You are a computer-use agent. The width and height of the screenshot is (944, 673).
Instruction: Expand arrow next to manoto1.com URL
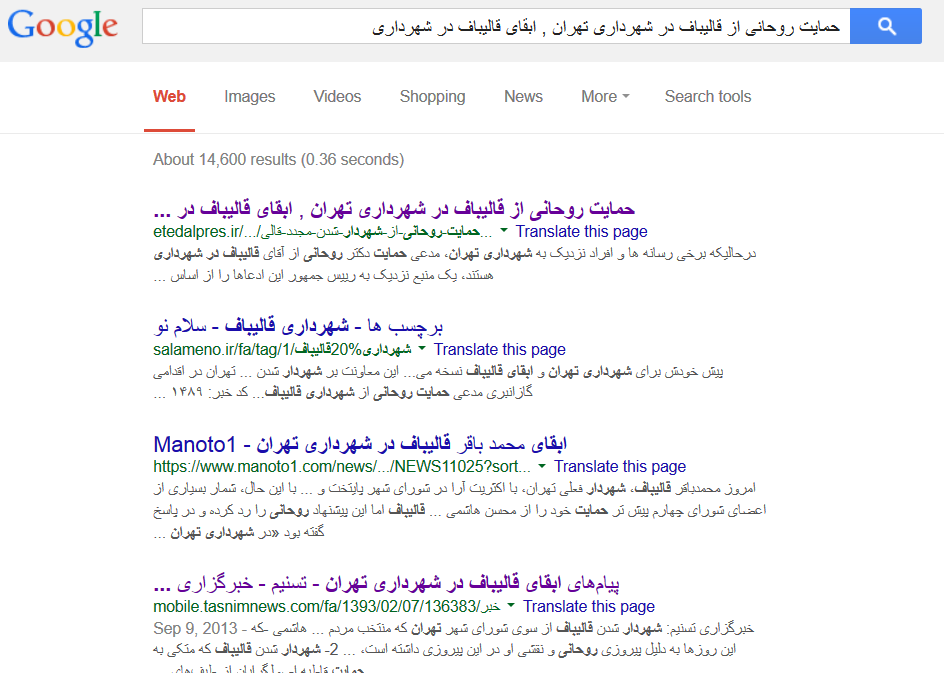tap(542, 466)
